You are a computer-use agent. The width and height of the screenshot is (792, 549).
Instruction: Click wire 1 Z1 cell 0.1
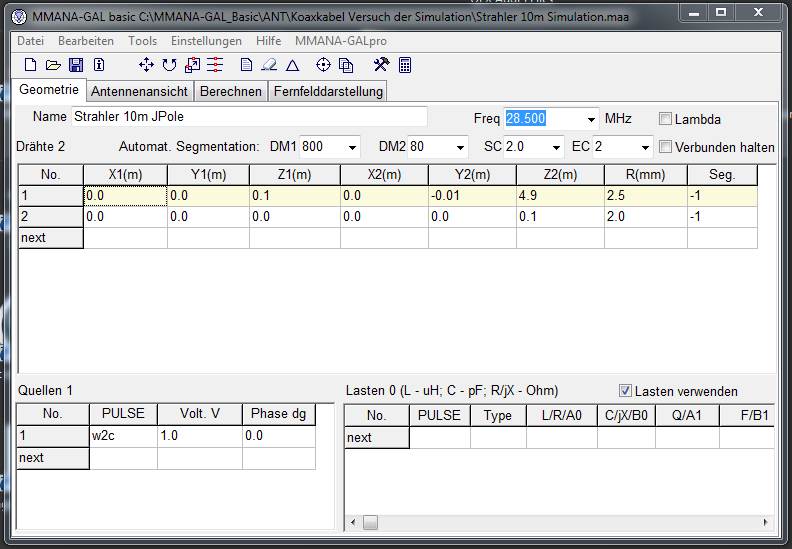[295, 195]
